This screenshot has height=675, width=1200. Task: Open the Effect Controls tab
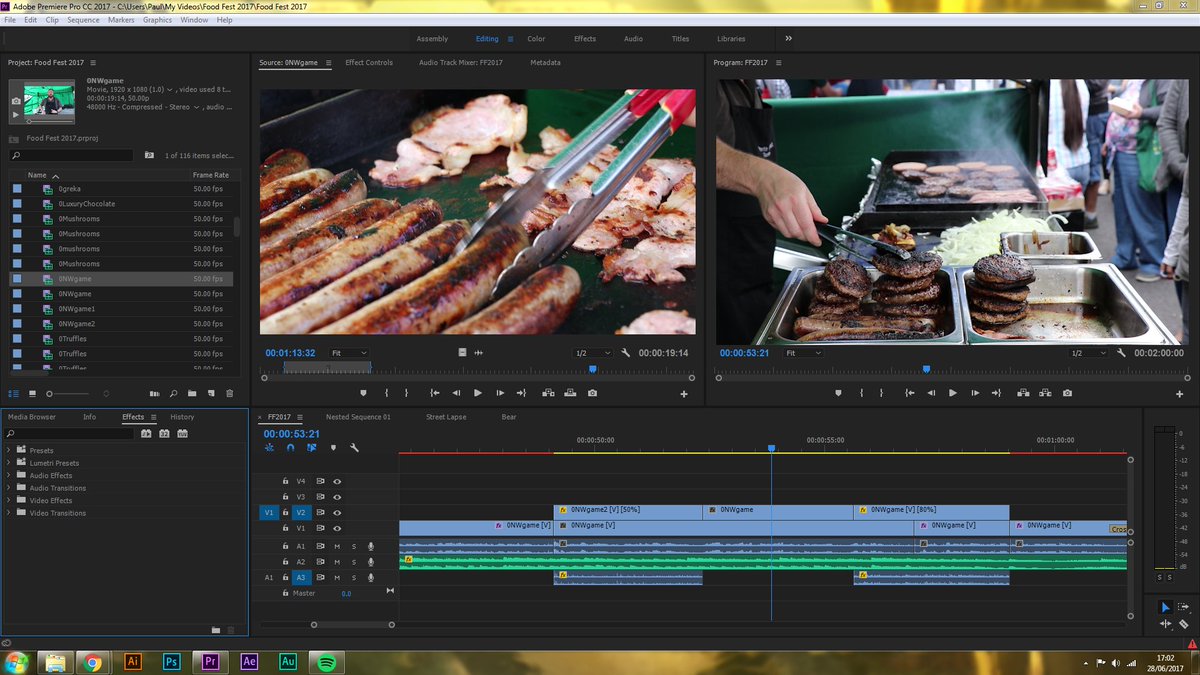pos(369,63)
